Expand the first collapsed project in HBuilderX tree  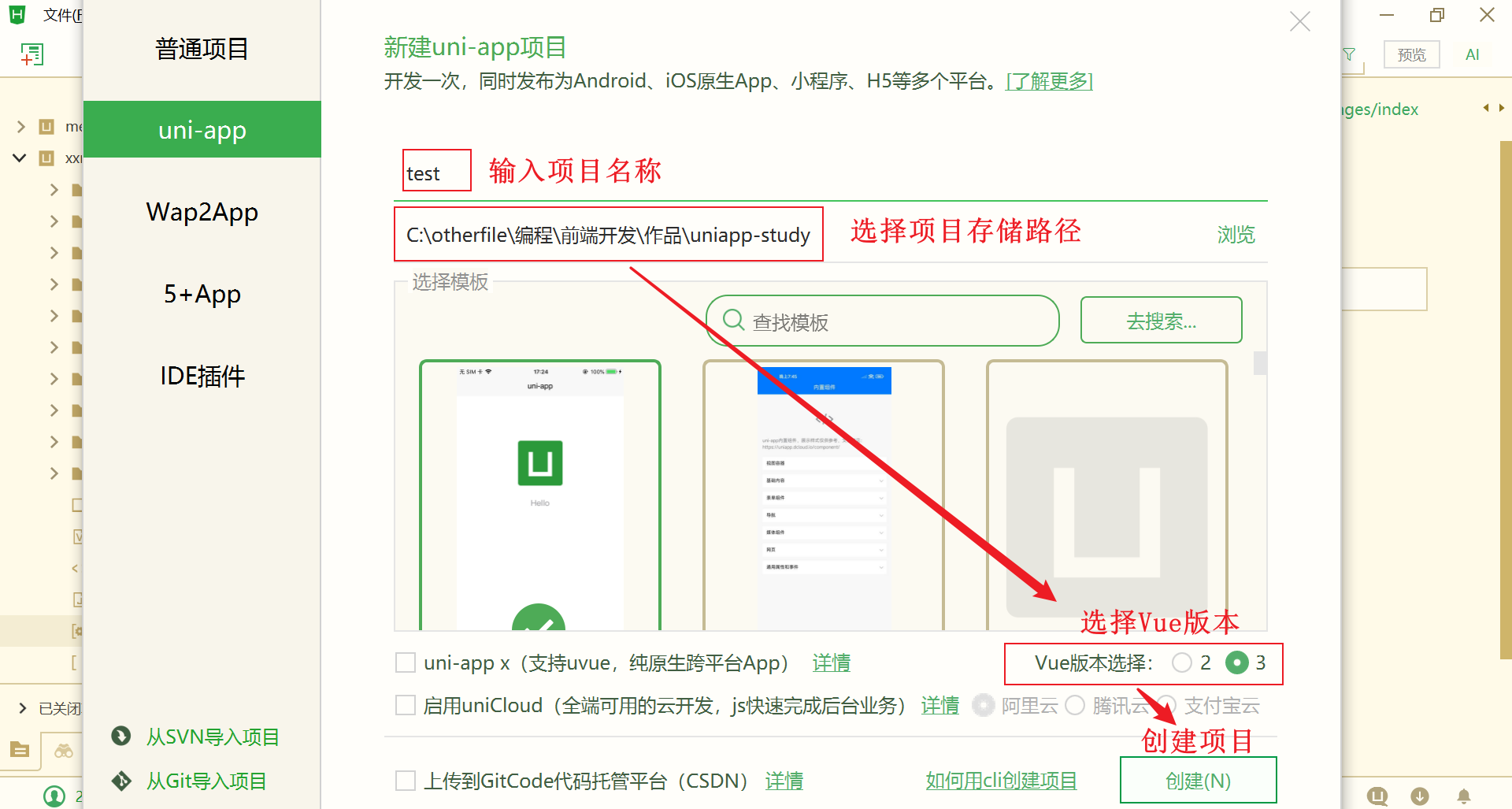pyautogui.click(x=21, y=126)
